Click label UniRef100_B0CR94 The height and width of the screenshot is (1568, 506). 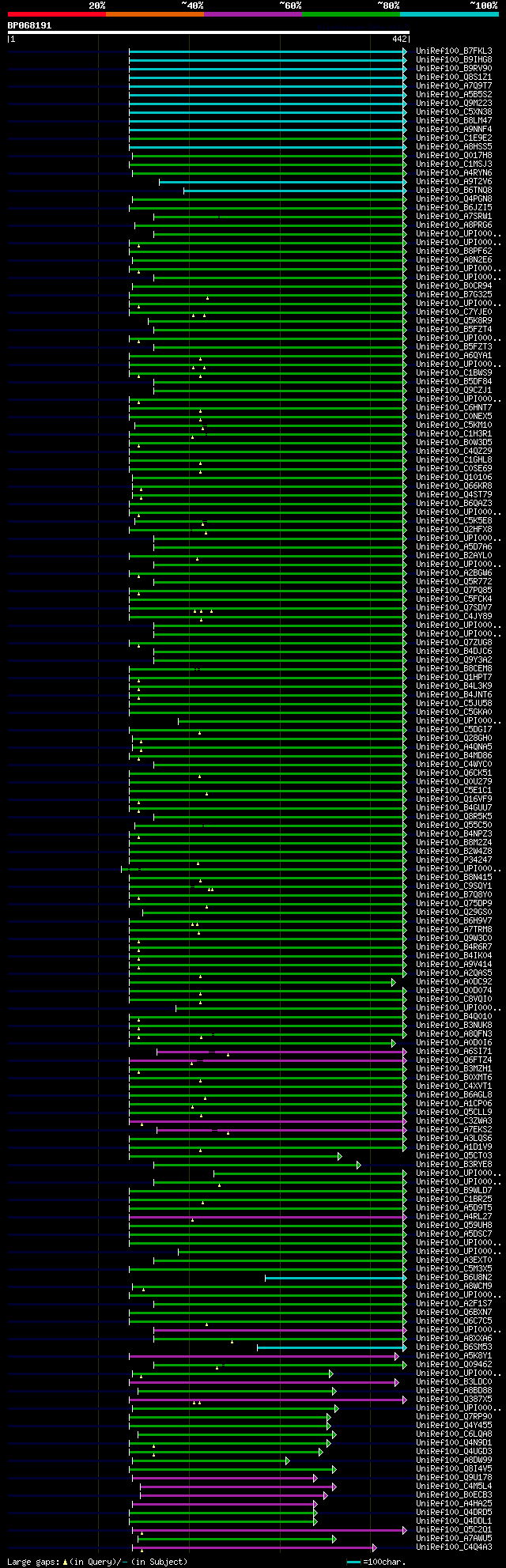(454, 286)
